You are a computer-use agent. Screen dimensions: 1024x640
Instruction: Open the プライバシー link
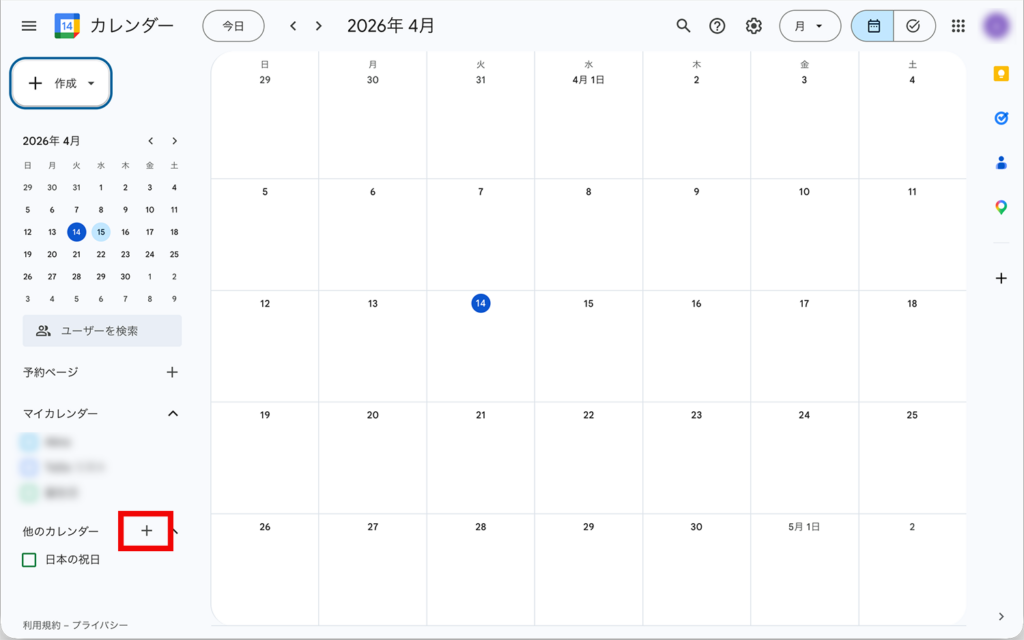pos(100,624)
